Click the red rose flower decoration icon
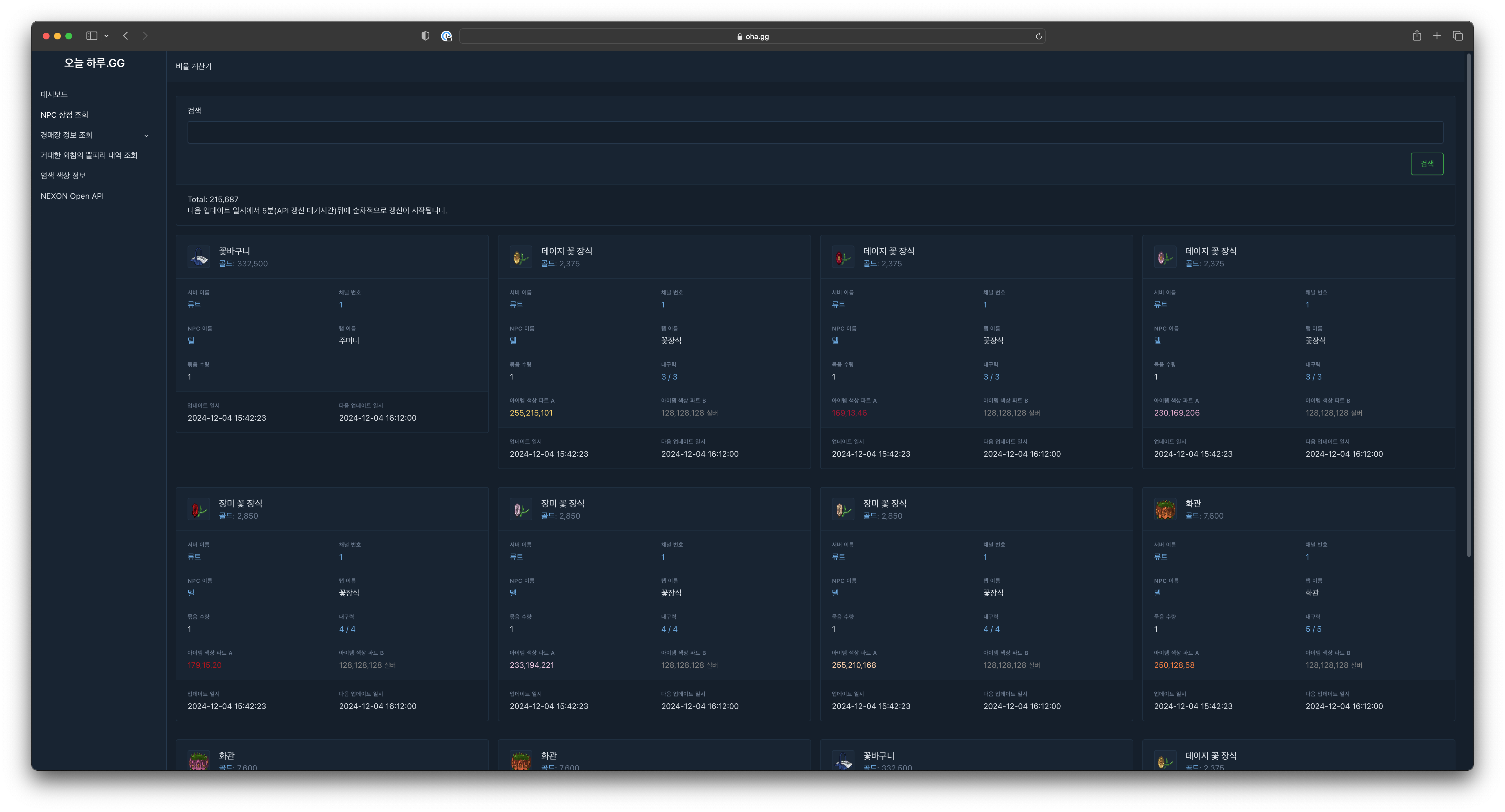Viewport: 1505px width, 812px height. (199, 509)
